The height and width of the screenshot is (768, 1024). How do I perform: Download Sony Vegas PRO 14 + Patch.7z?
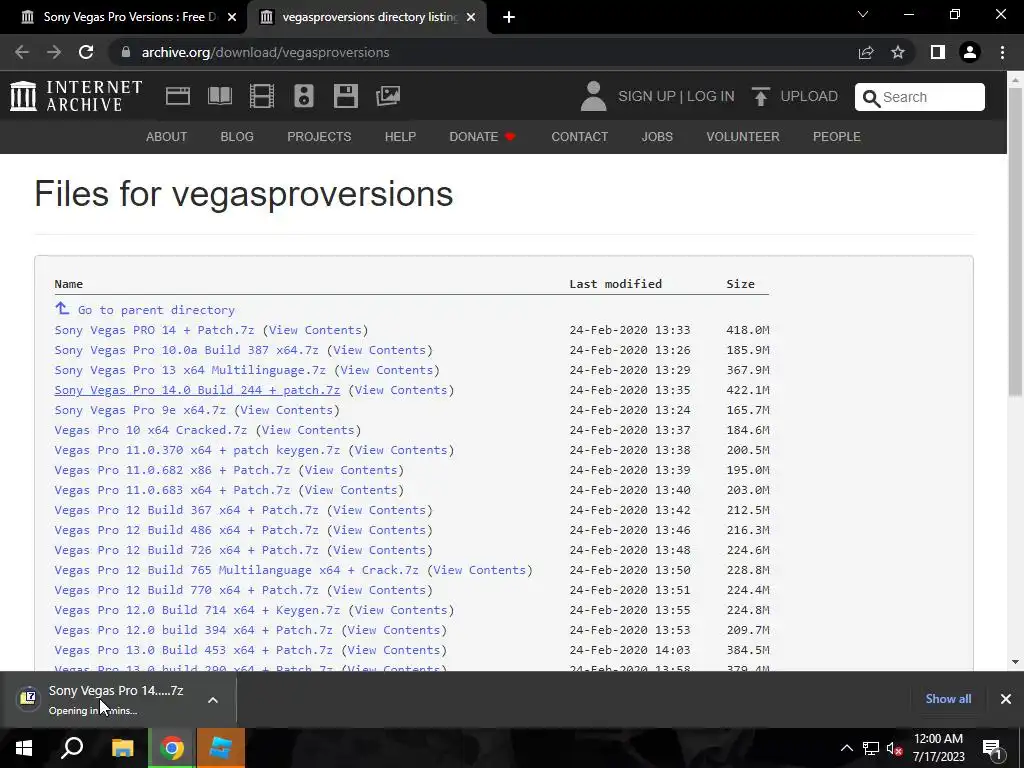coord(154,330)
